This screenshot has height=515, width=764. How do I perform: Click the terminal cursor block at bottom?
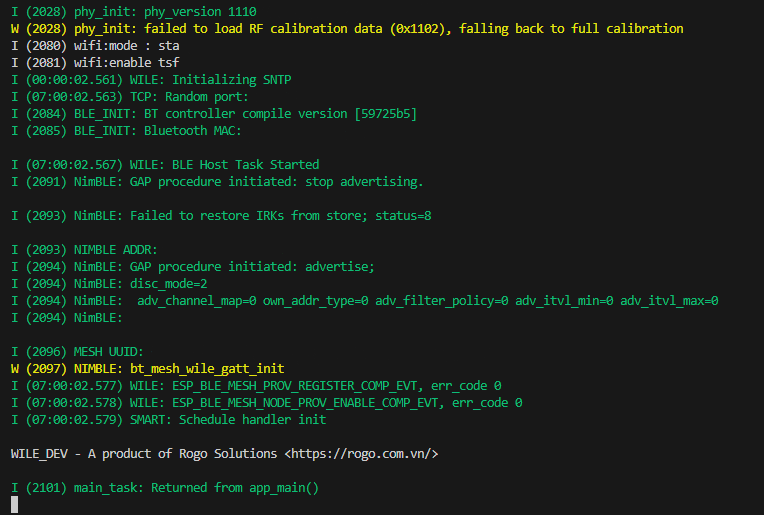pos(15,505)
